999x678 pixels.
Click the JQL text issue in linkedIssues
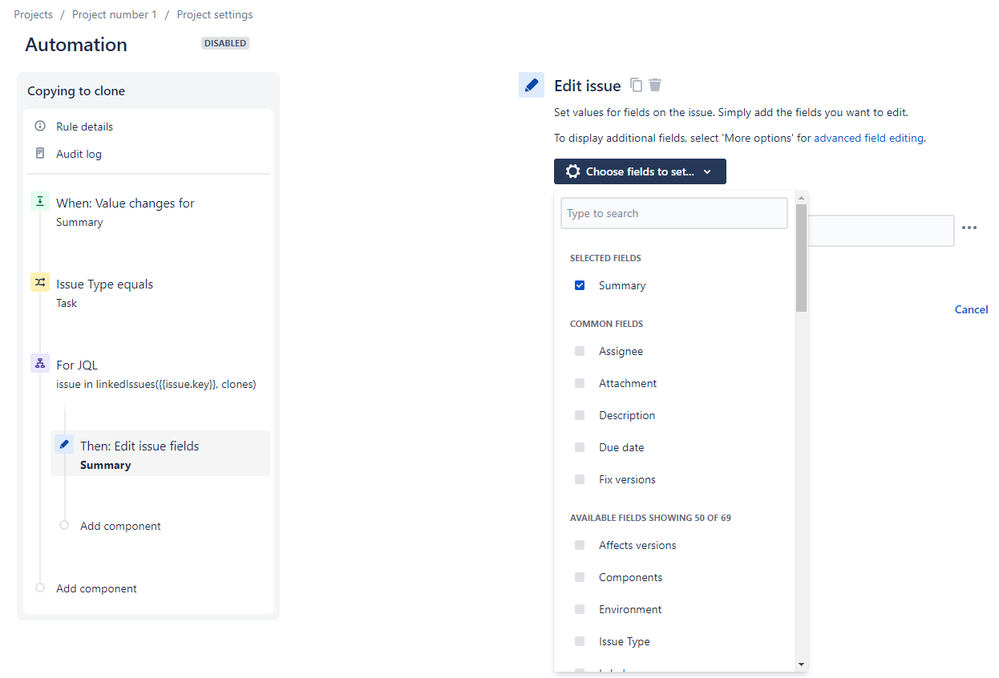[156, 384]
